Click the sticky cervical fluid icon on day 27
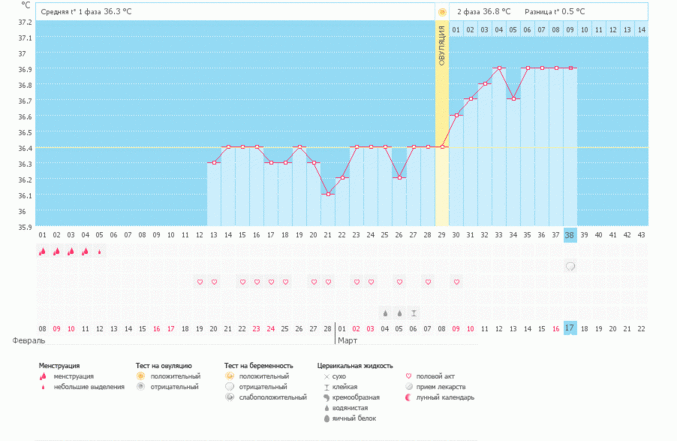The height and width of the screenshot is (441, 677). [413, 312]
